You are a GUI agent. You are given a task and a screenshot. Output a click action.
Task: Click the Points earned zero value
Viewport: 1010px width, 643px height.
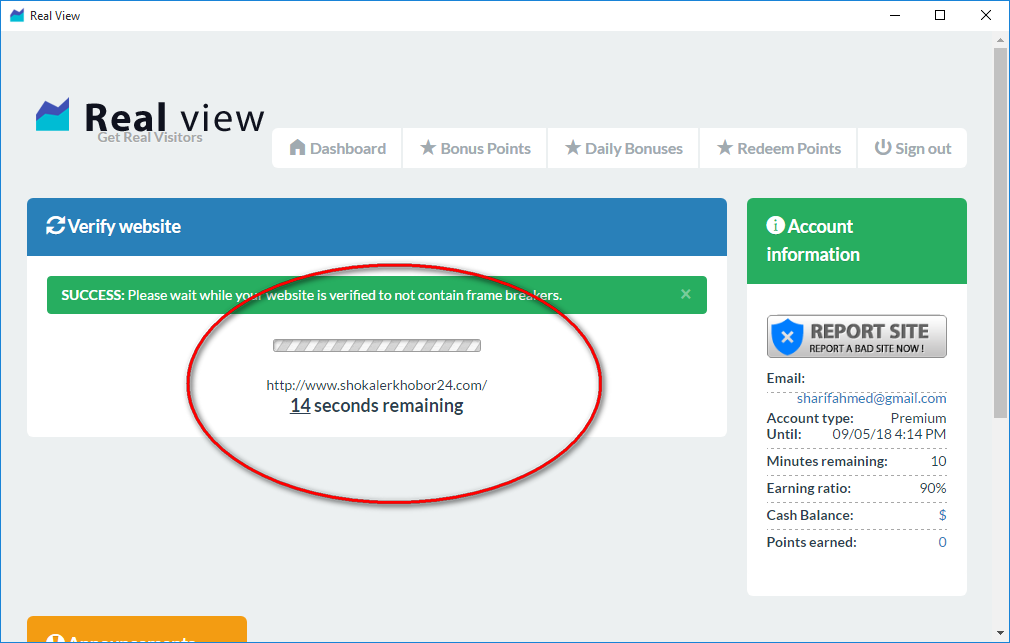pyautogui.click(x=942, y=542)
